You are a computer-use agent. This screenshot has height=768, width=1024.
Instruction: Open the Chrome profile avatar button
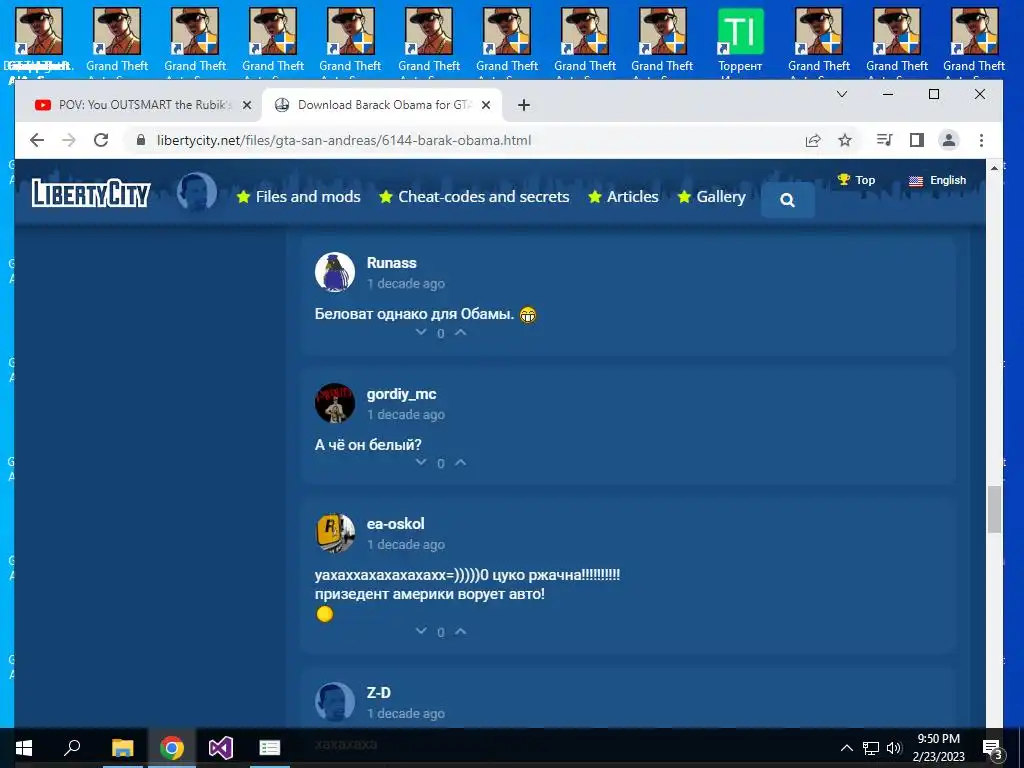[949, 140]
